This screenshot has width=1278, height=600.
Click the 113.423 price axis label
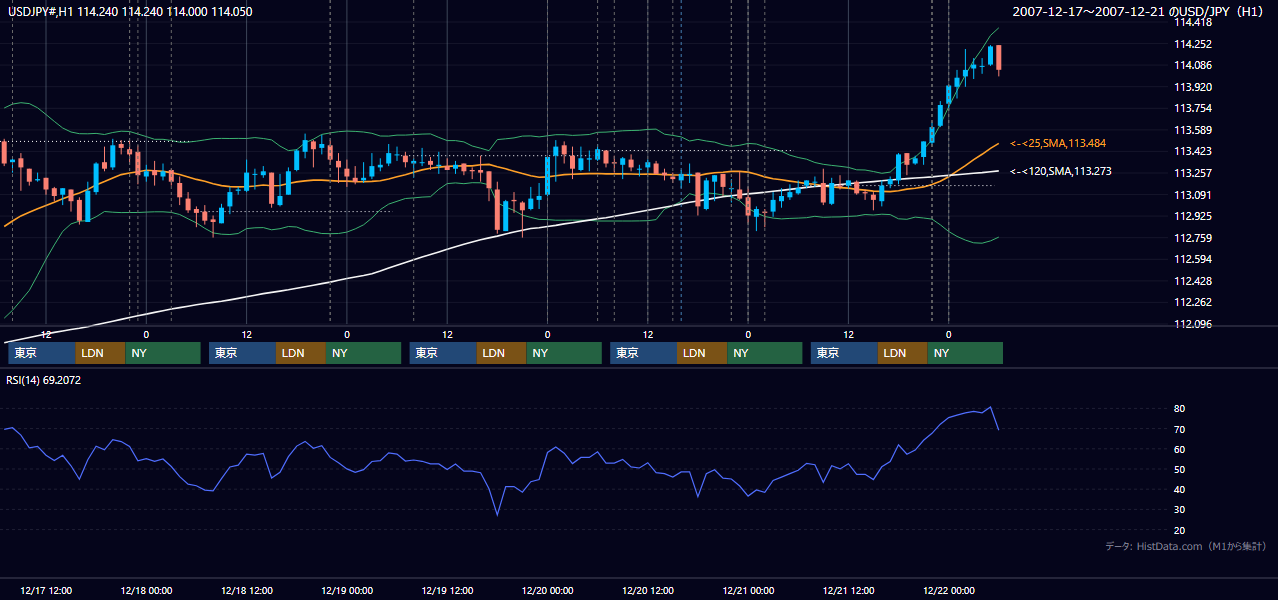[1195, 152]
